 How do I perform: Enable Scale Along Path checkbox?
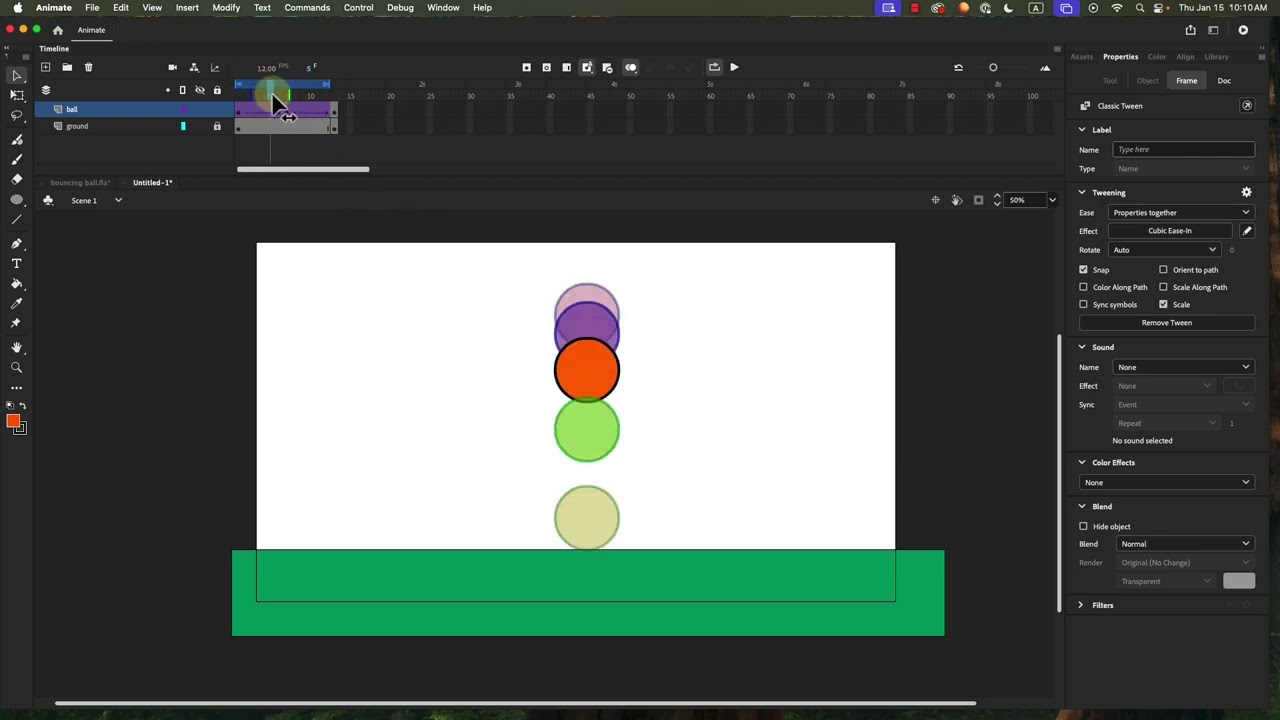pyautogui.click(x=1163, y=287)
